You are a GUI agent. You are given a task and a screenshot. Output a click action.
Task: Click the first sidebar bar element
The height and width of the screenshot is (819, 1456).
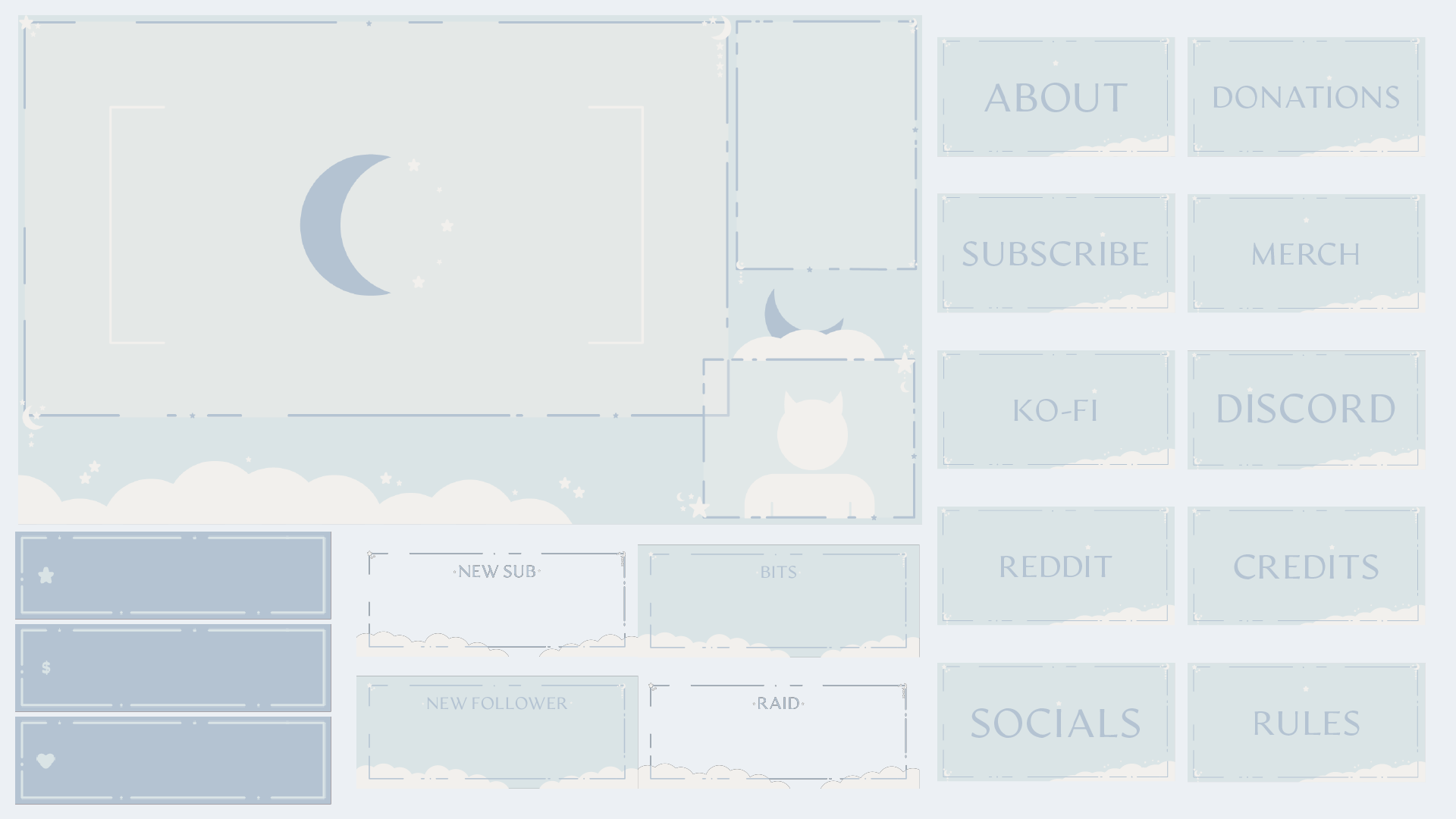[x=173, y=574]
